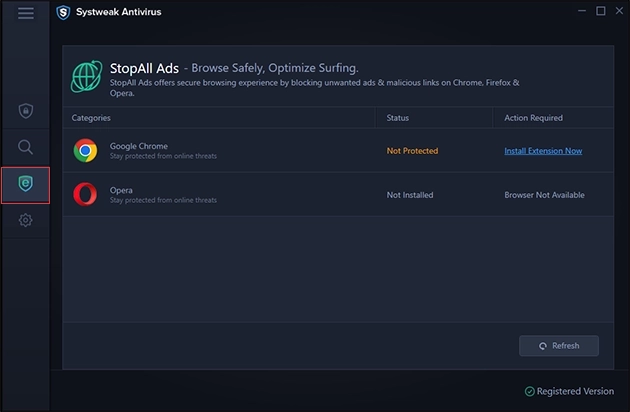Click Install Extension Now link
Image resolution: width=630 pixels, height=412 pixels.
[x=543, y=151]
